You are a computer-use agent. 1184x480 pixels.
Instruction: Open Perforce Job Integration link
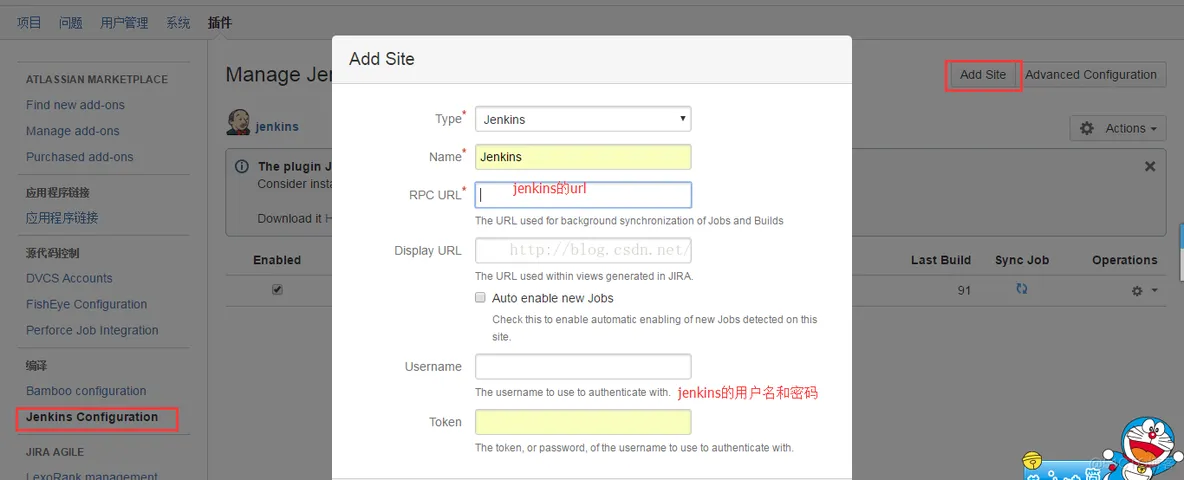point(92,330)
